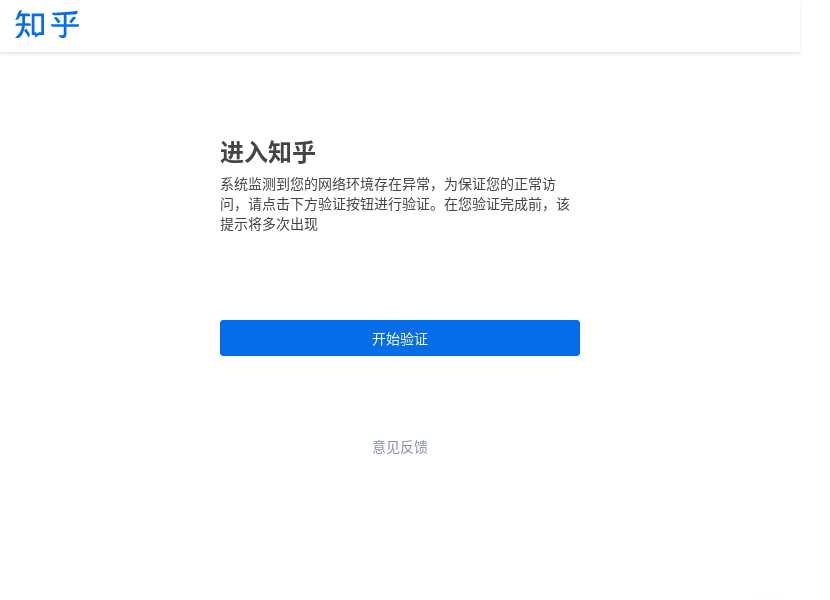Click blank area below the warning paragraph

400,275
